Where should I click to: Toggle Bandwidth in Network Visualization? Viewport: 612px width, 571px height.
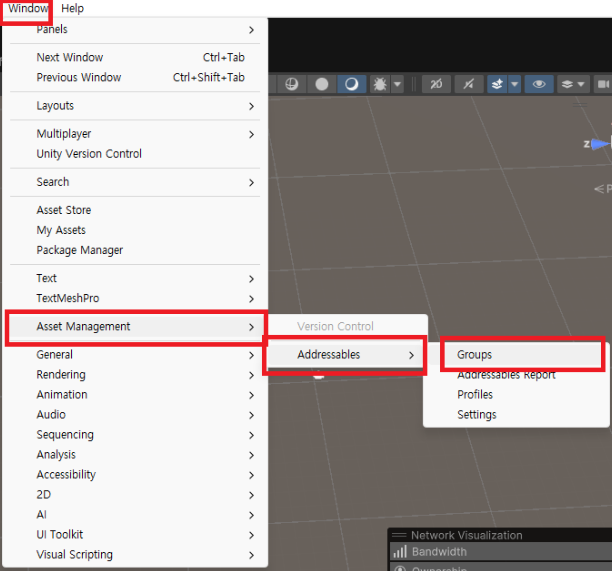501,552
